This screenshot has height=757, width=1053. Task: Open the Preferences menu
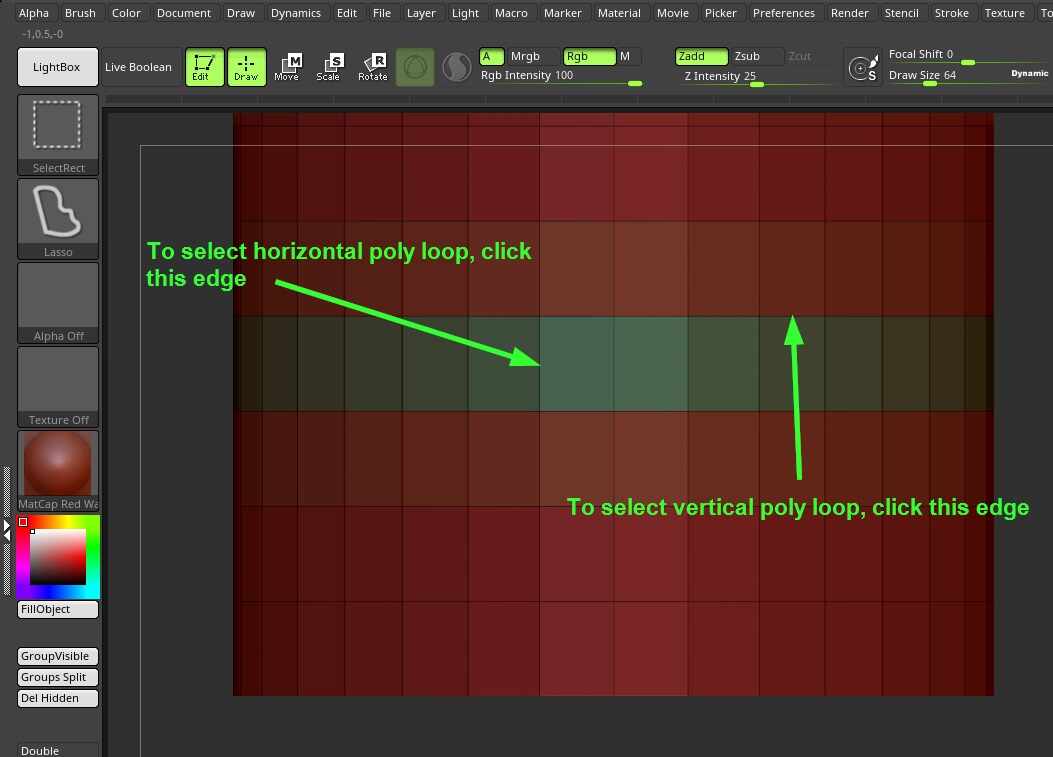(x=784, y=13)
